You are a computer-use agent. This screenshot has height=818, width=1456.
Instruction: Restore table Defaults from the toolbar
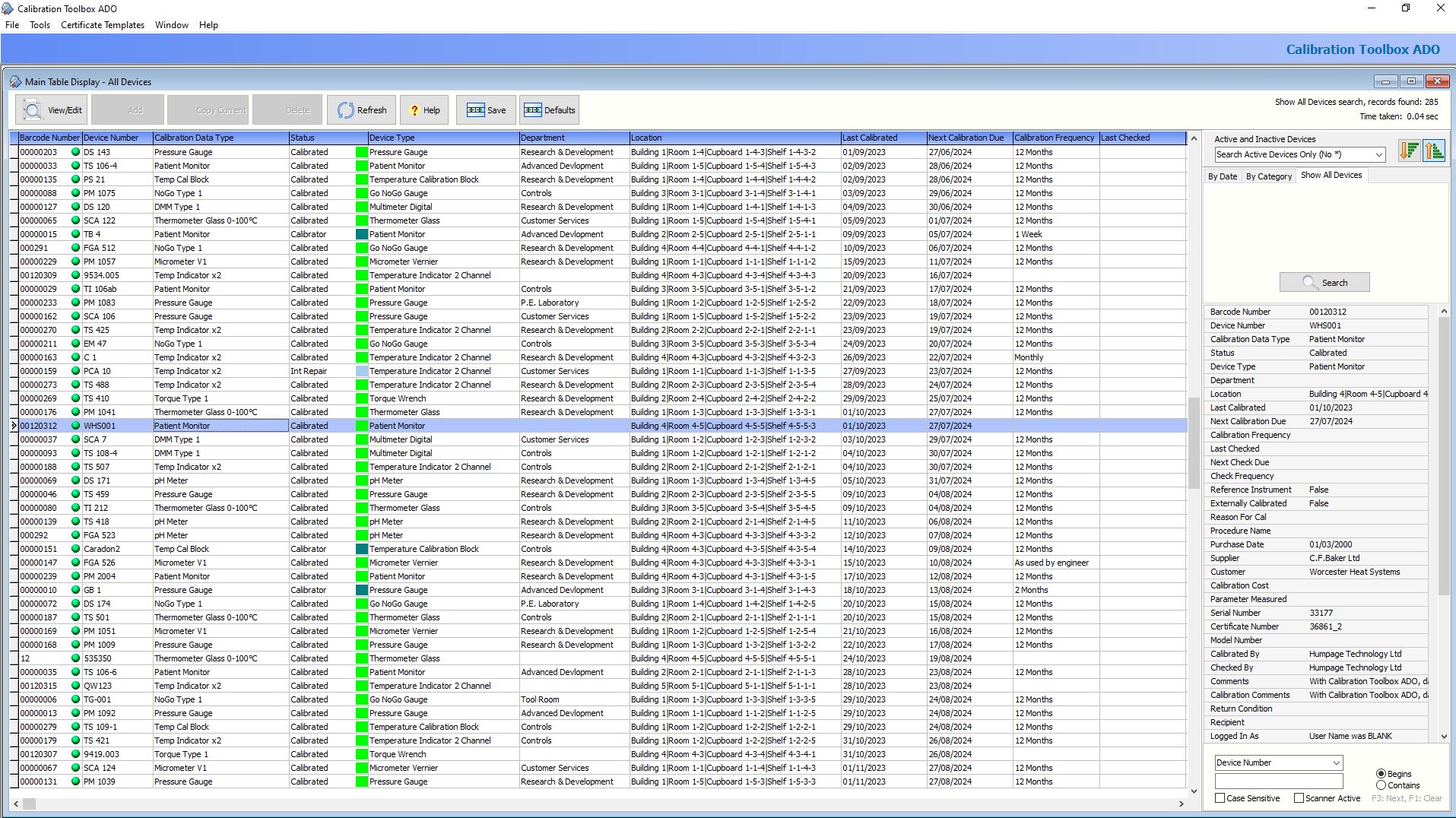tap(550, 110)
